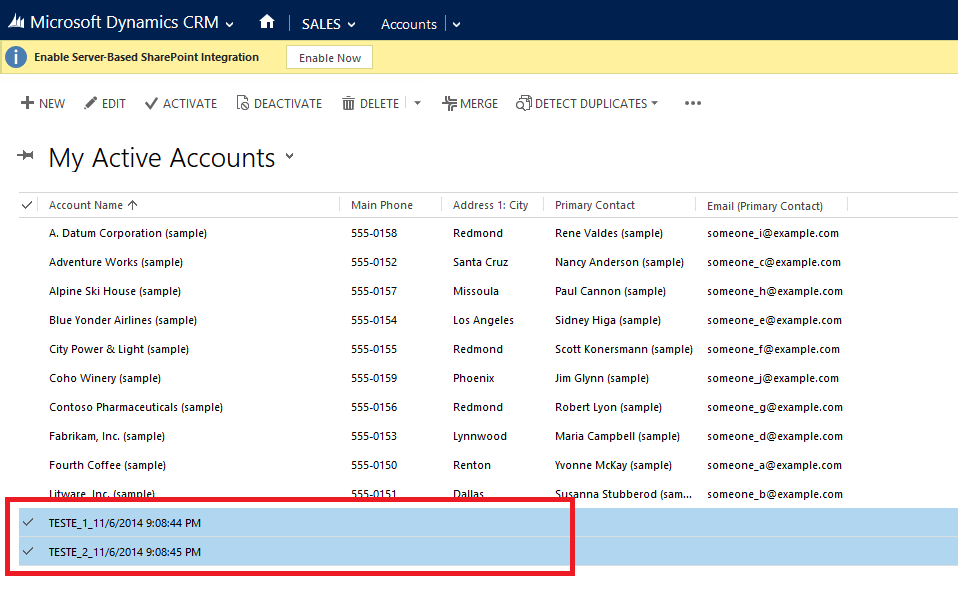The width and height of the screenshot is (958, 602).
Task: Sort by the Account Name column header
Action: click(86, 205)
